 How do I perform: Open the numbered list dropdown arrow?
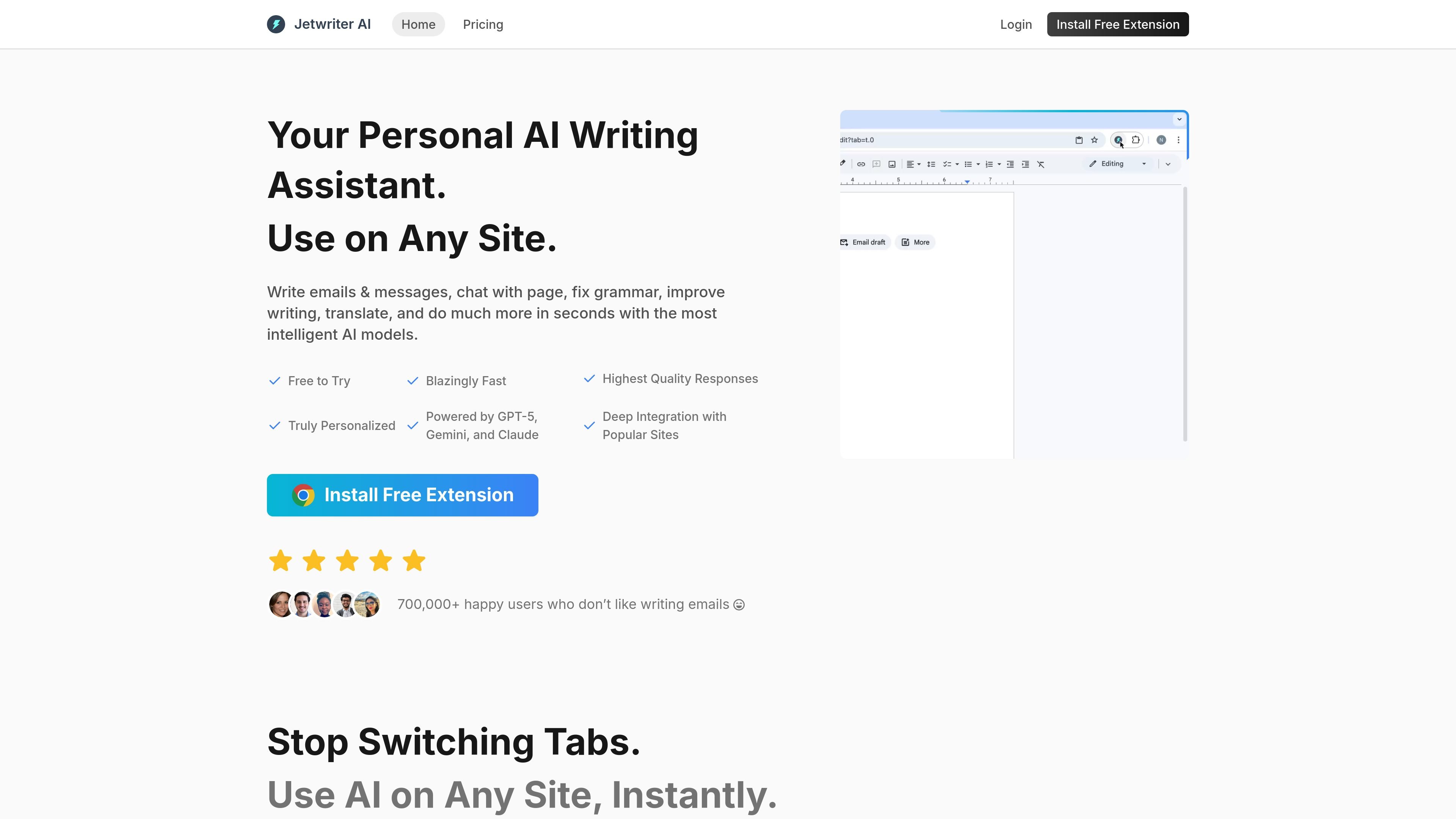point(999,165)
